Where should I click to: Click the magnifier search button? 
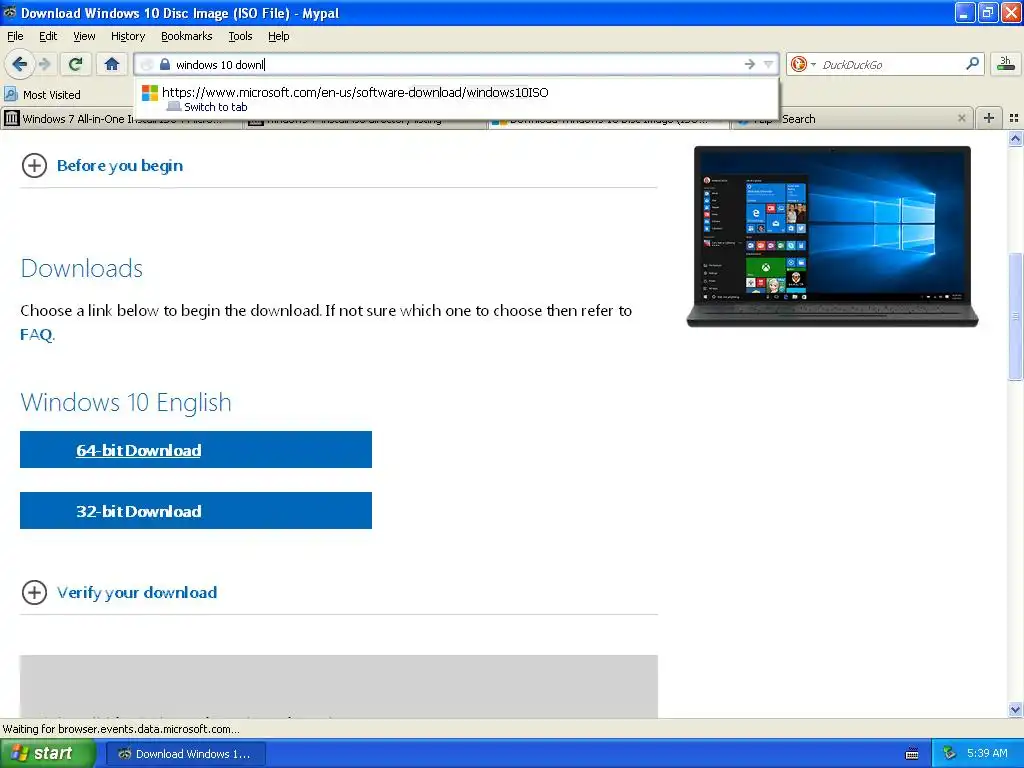pyautogui.click(x=972, y=63)
